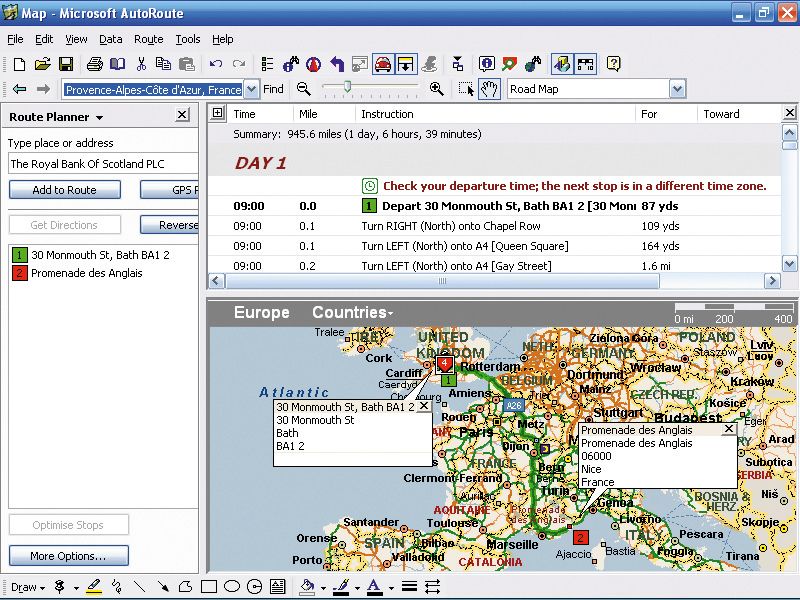The image size is (800, 600).
Task: Select the Highlighter drawing tool
Action: point(92,587)
